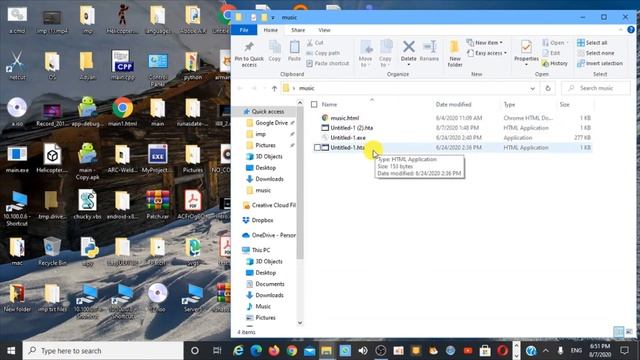Open the Move to dropdown
This screenshot has height=360, width=640.
[366, 53]
